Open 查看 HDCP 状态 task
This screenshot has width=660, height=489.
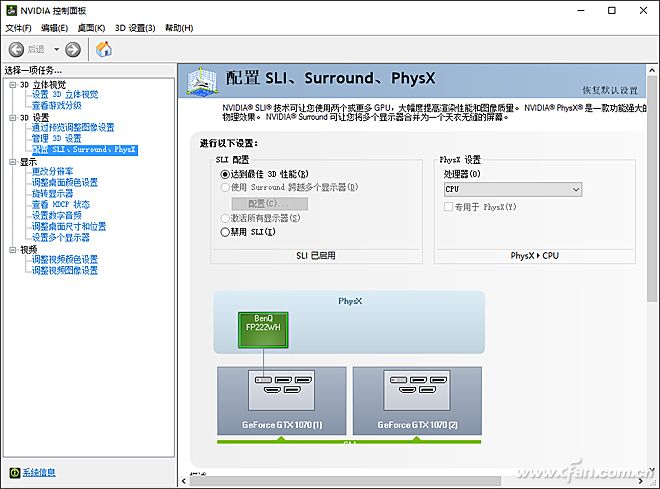pos(61,204)
